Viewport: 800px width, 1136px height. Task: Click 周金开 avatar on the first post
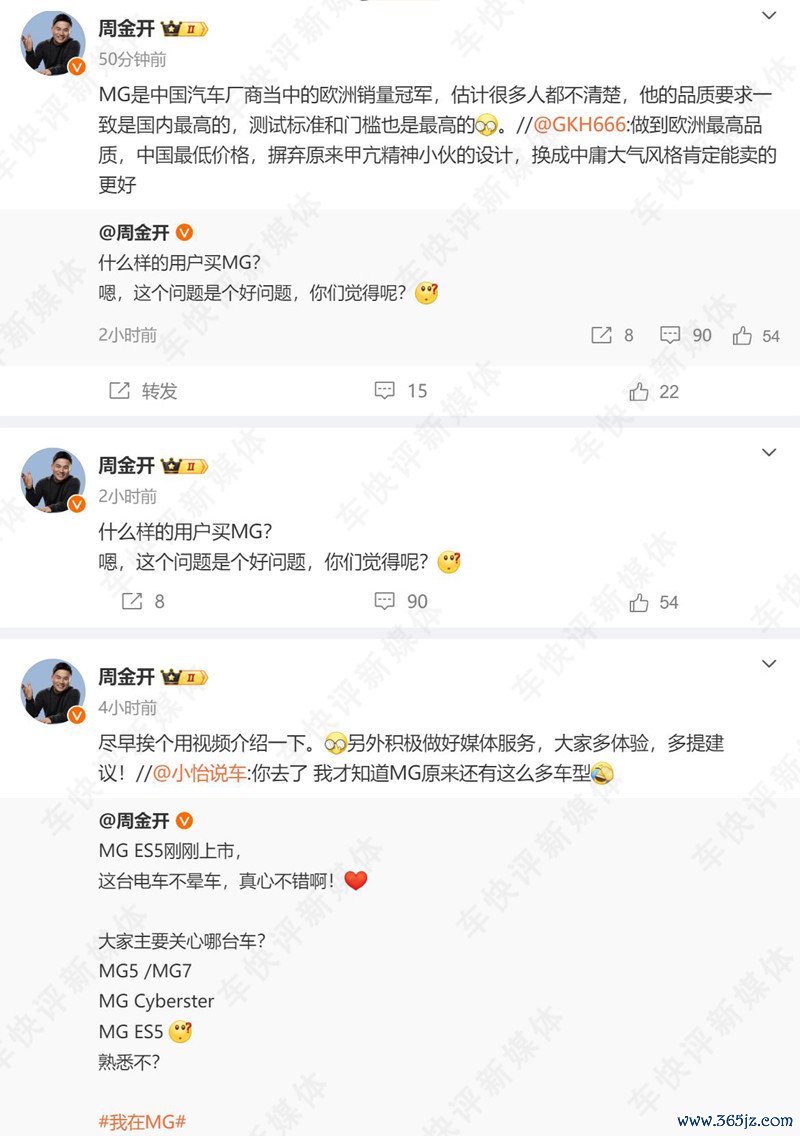53,43
